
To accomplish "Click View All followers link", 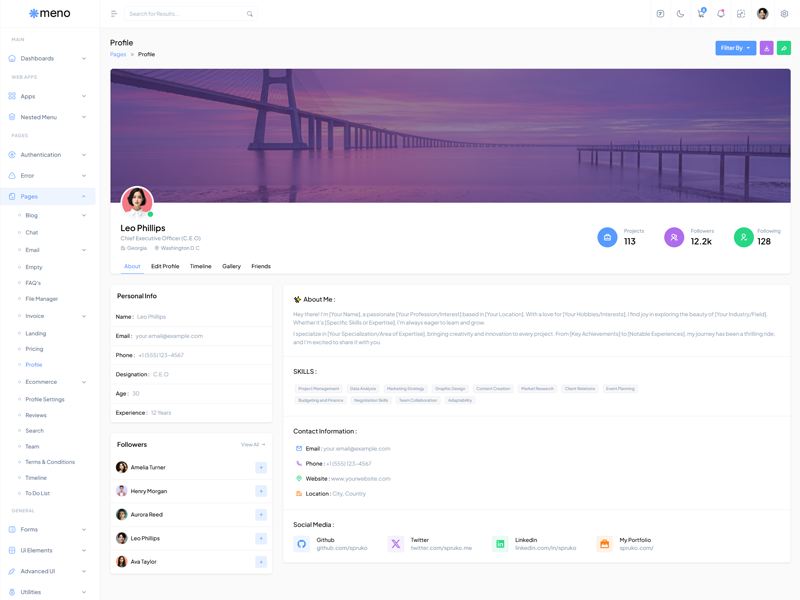I will (x=253, y=444).
